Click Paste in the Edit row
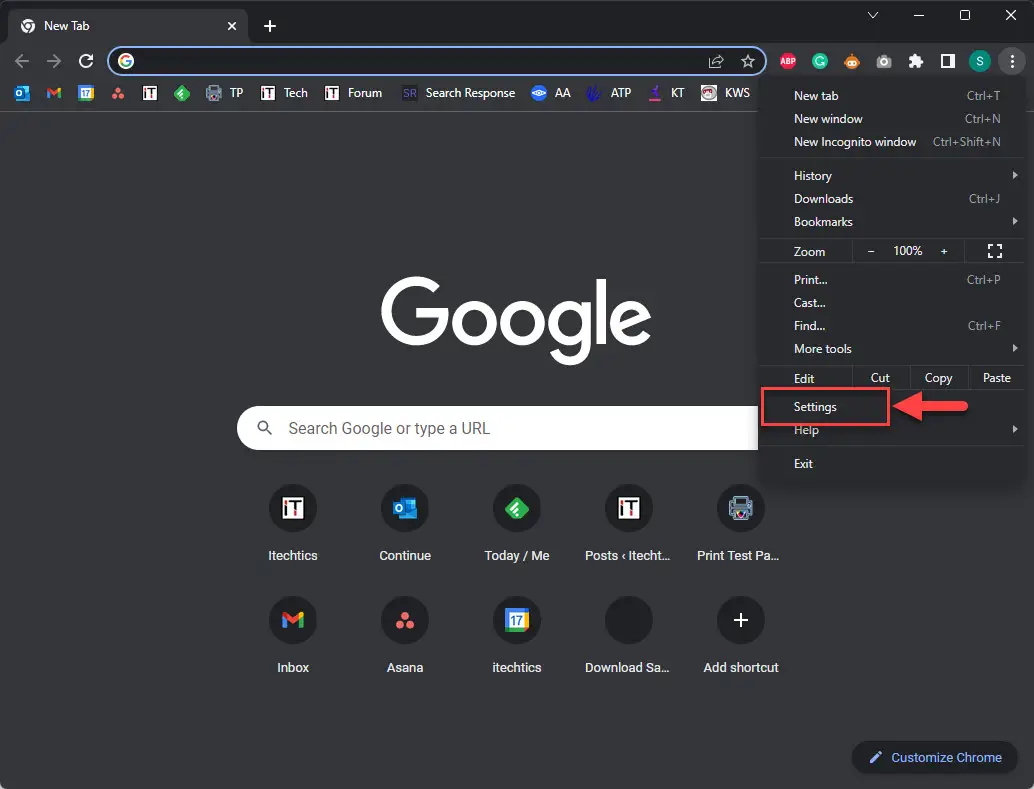 pyautogui.click(x=996, y=378)
